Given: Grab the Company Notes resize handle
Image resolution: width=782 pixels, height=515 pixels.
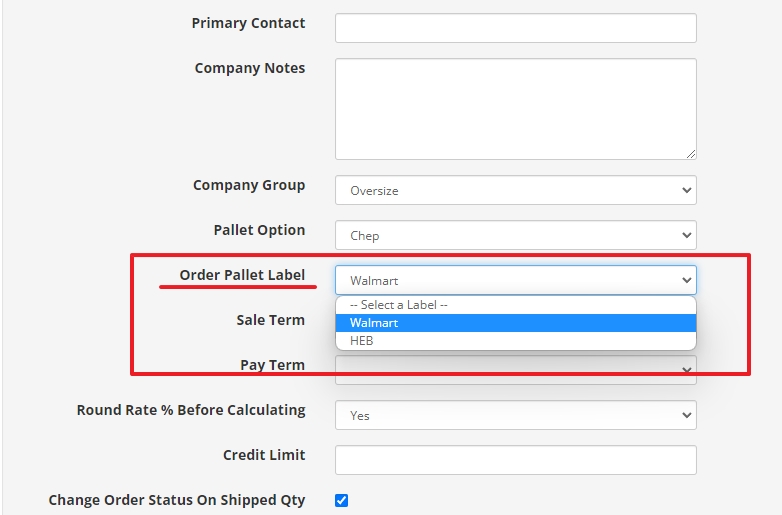Looking at the screenshot, I should point(690,153).
